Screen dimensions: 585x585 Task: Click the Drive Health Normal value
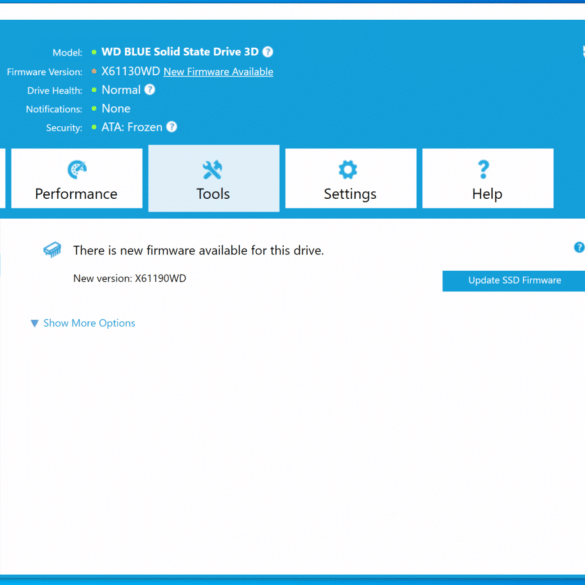(121, 90)
